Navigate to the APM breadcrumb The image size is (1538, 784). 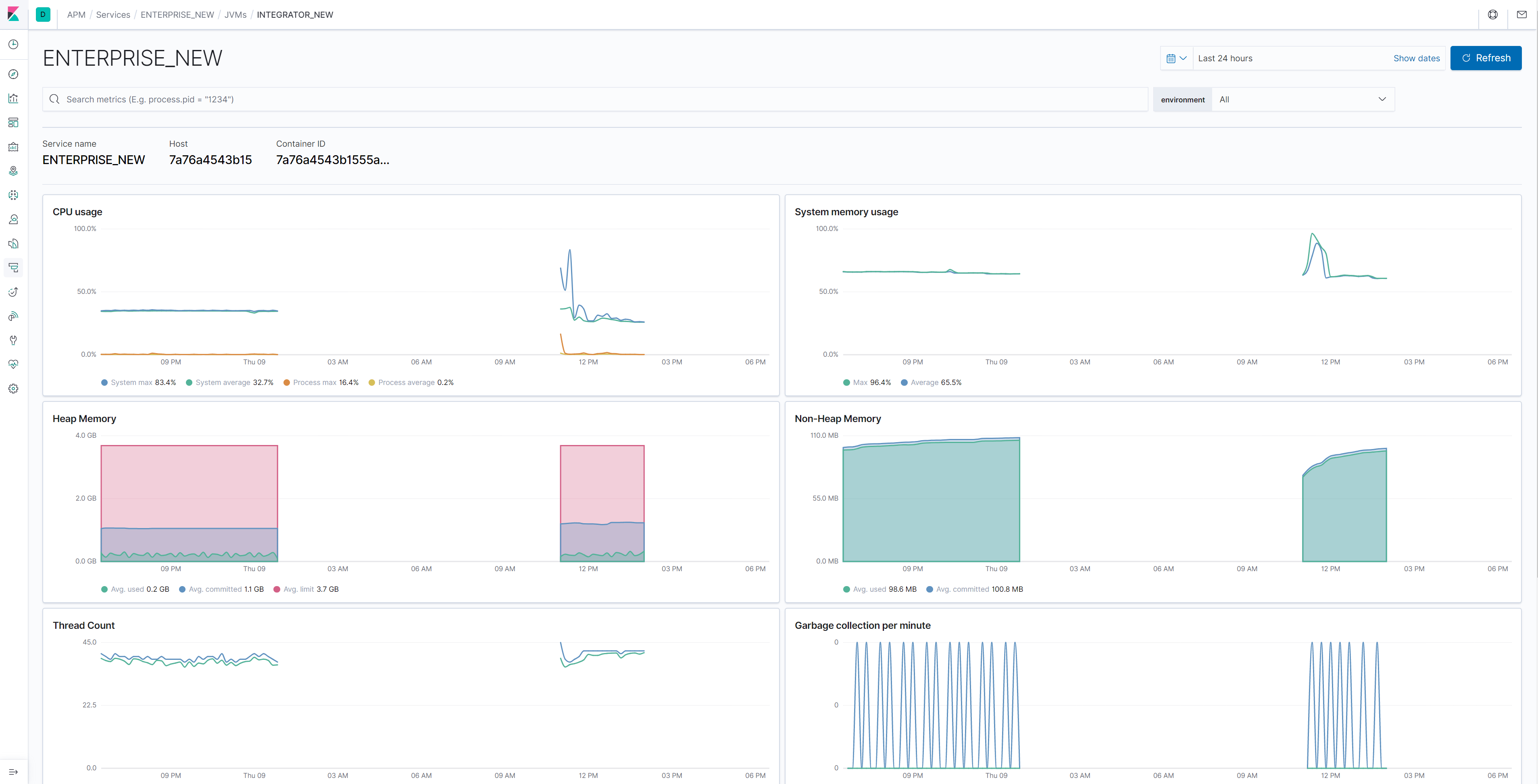[76, 15]
